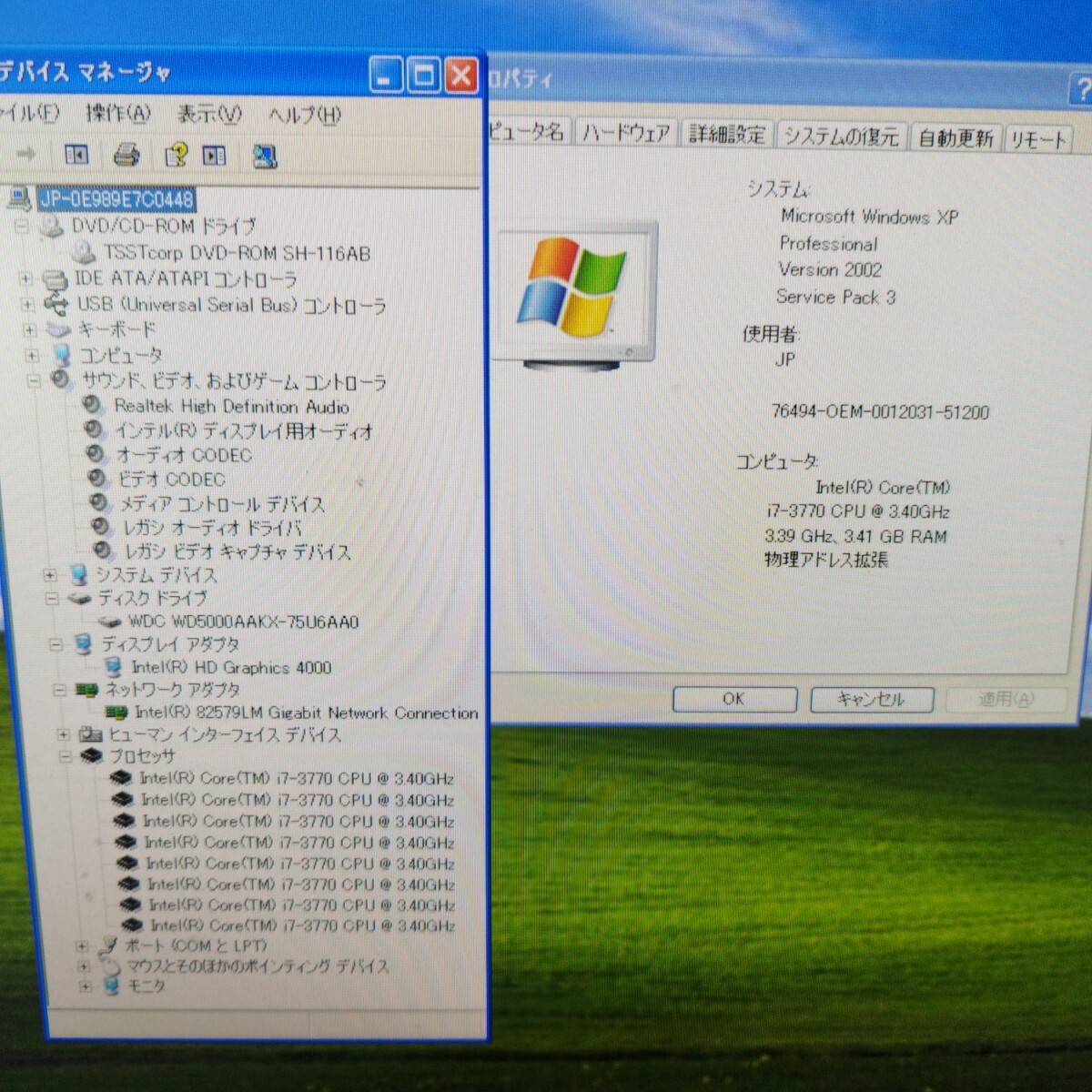Expand the キーボード node
This screenshot has width=1092, height=1092.
30,329
